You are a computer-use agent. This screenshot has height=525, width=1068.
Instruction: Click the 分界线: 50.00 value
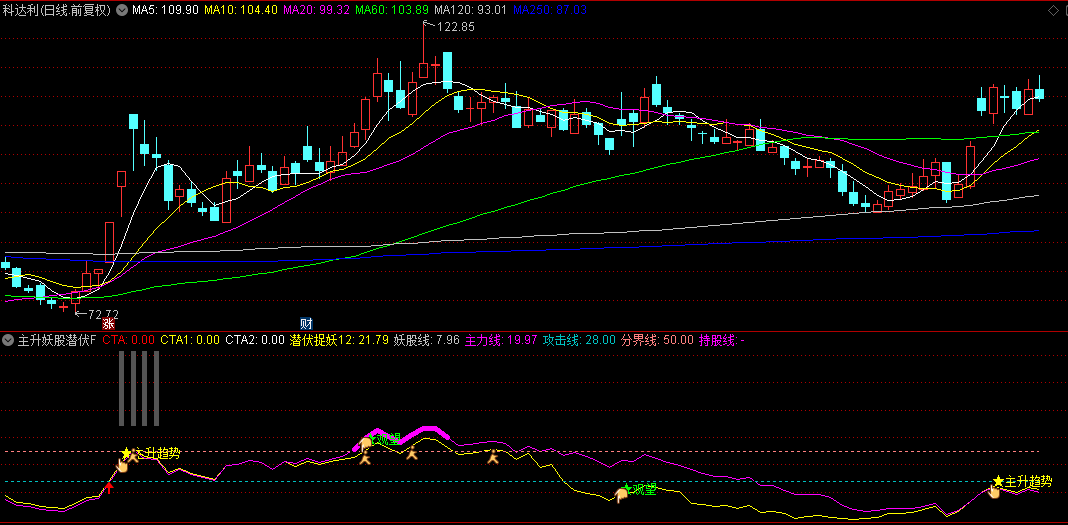point(657,339)
